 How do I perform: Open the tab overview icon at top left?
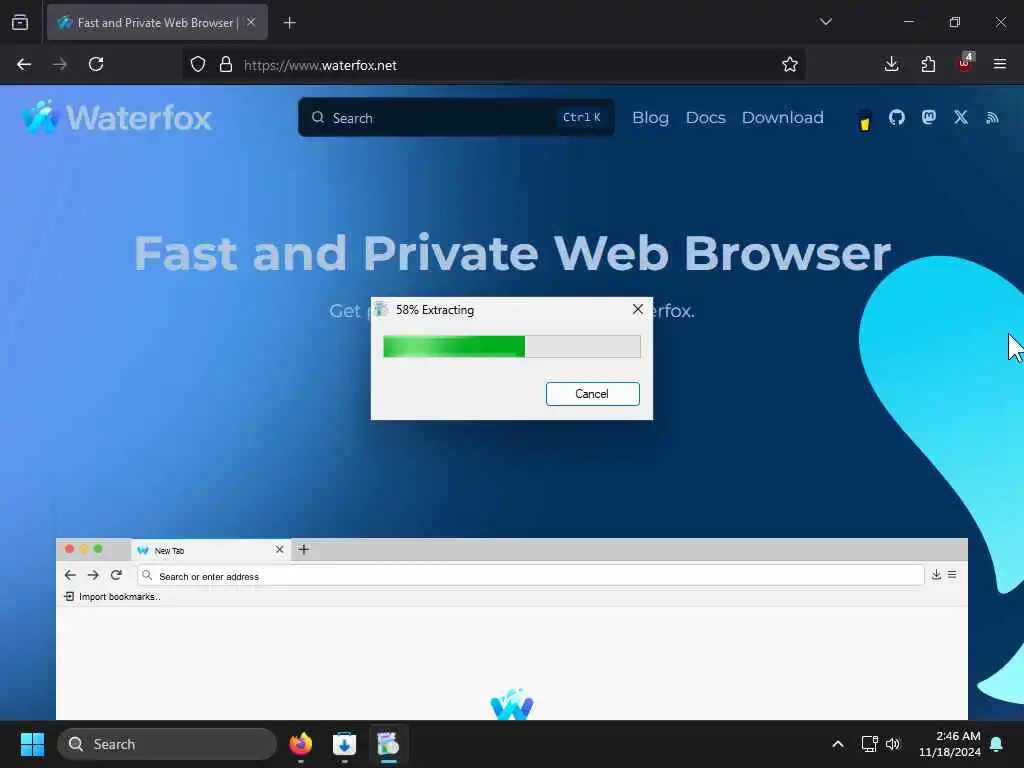(x=20, y=22)
